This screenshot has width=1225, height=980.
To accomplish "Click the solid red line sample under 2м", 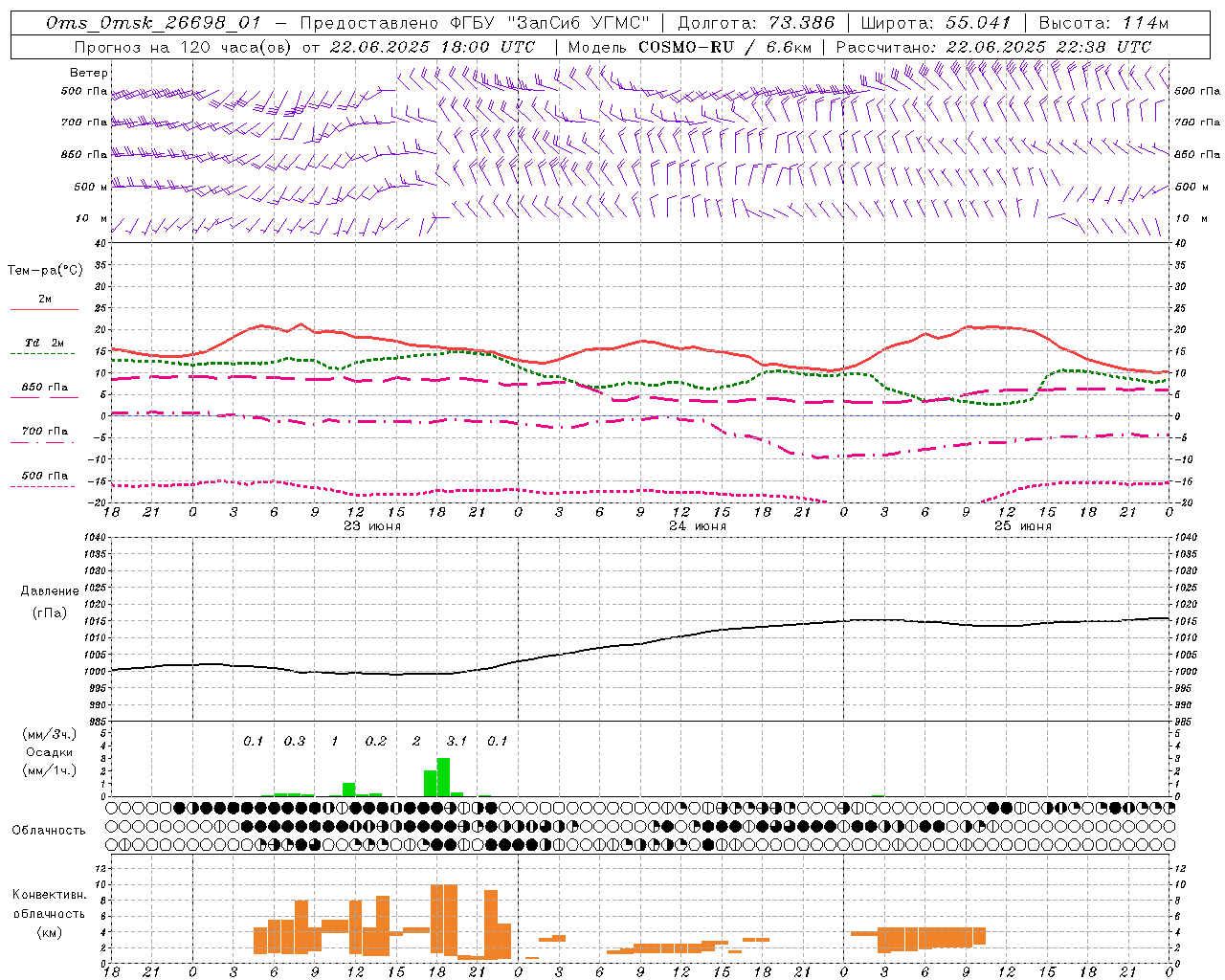I will tap(44, 310).
